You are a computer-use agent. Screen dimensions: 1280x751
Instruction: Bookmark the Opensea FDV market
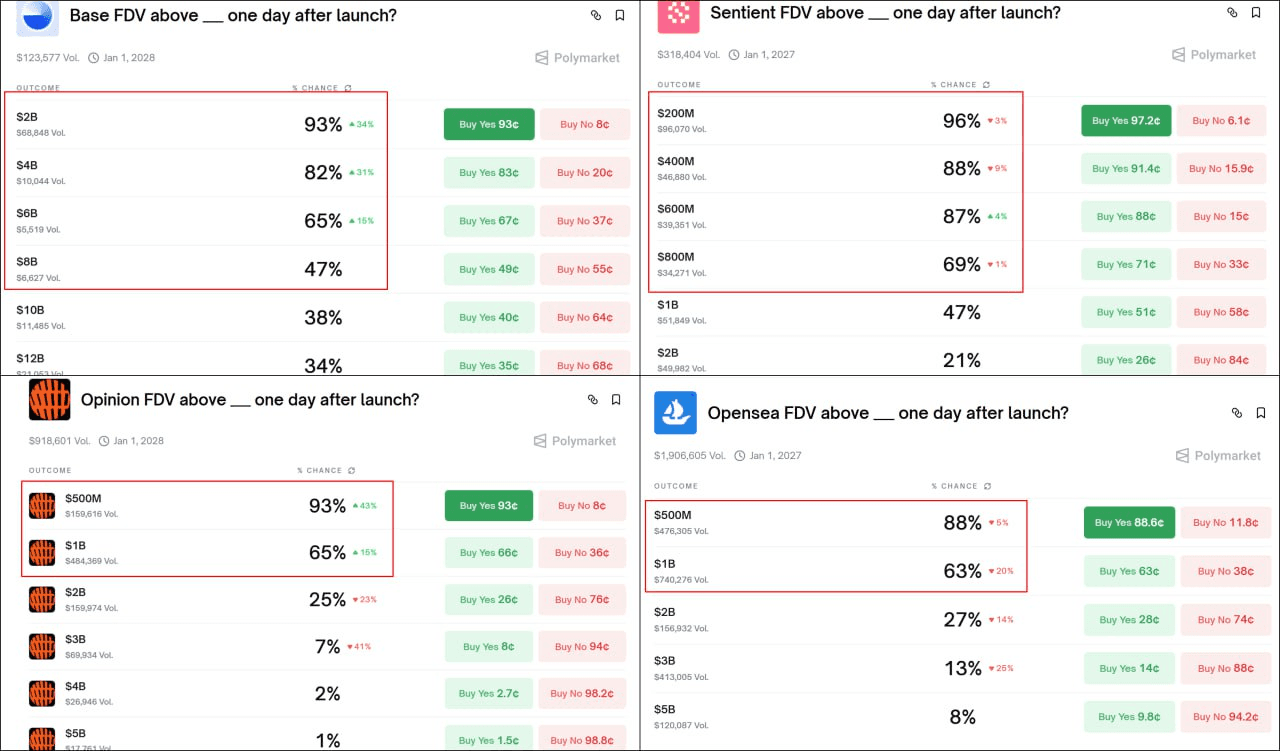[x=1261, y=413]
